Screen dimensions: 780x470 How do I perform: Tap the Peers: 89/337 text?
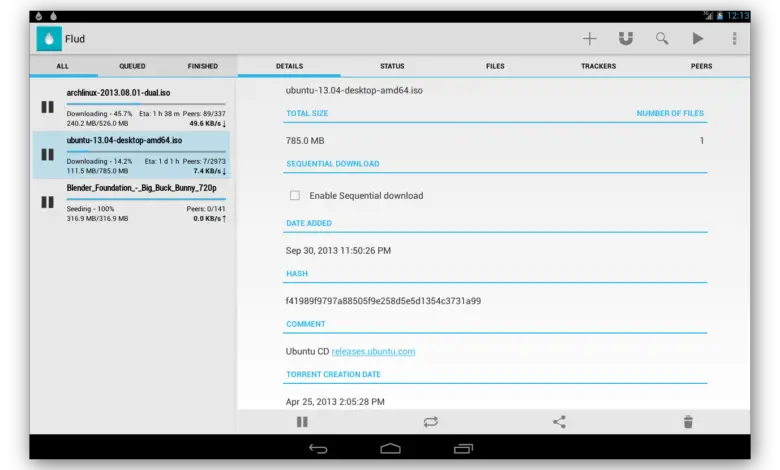point(204,113)
